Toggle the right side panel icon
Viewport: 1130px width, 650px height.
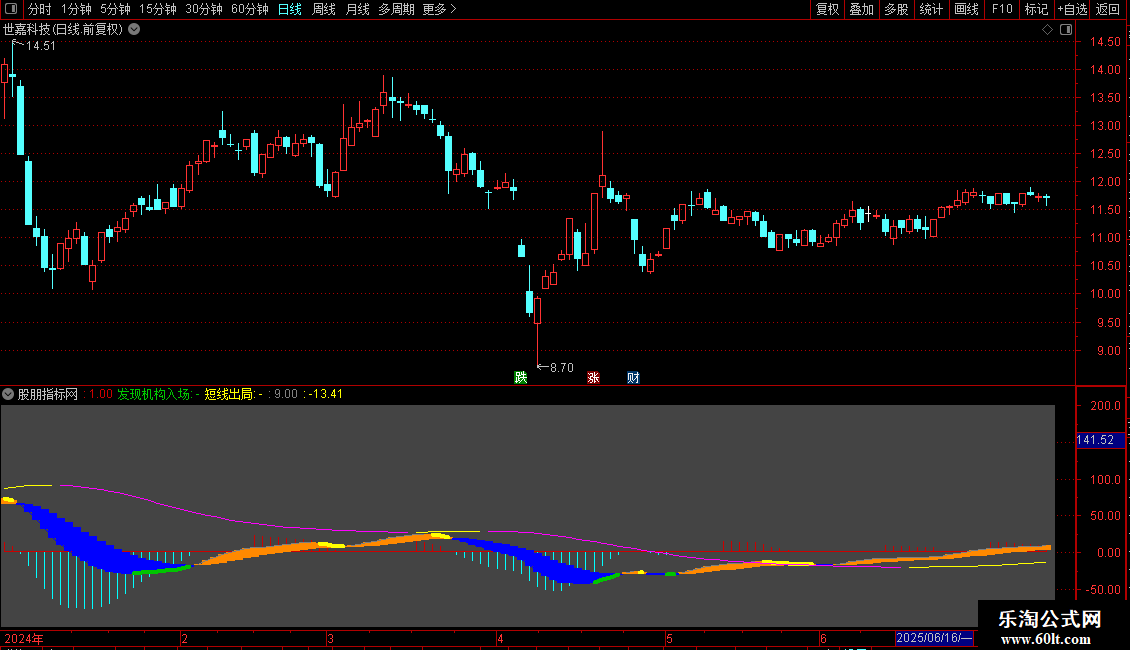tap(1066, 30)
